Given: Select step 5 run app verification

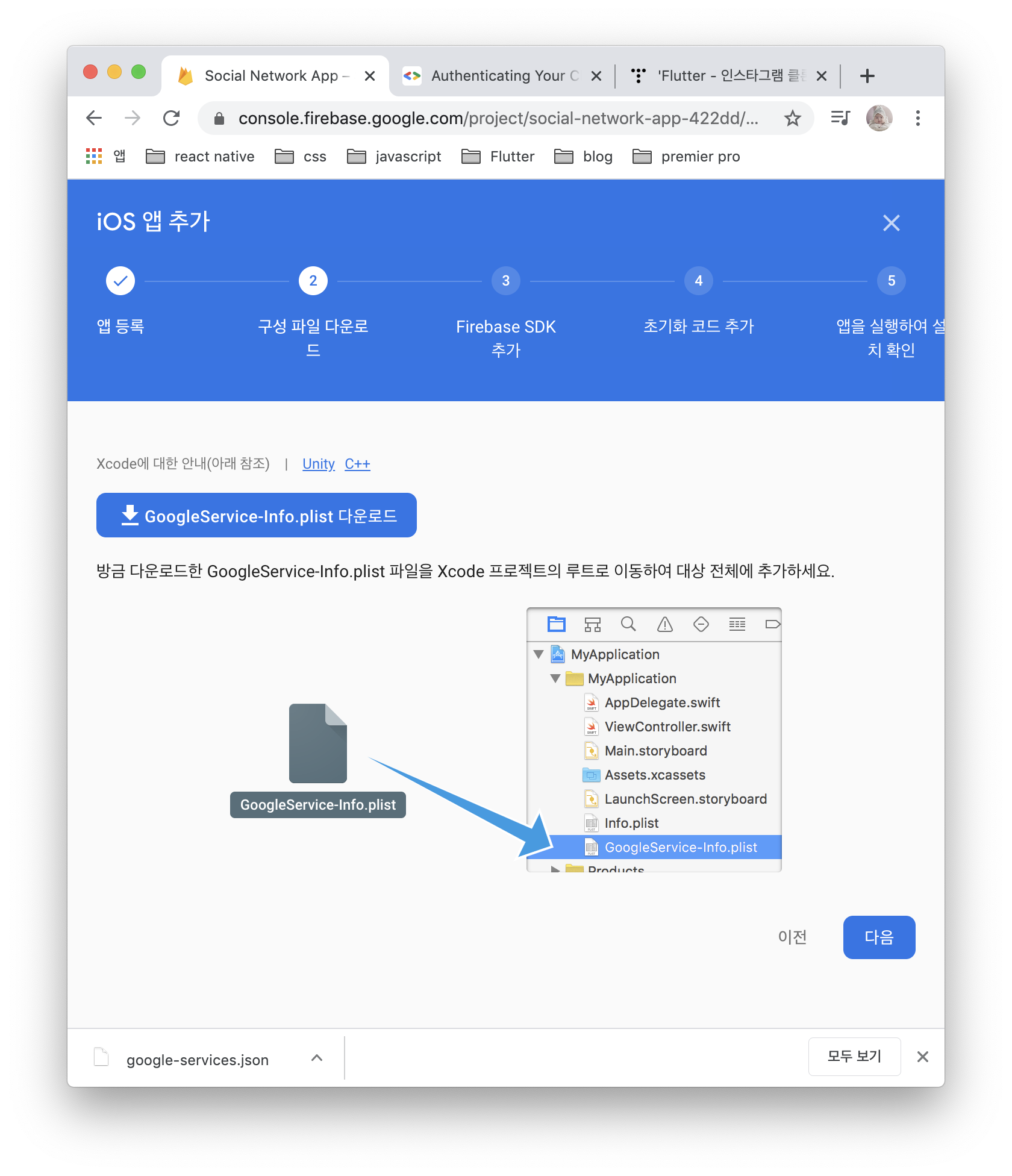Looking at the screenshot, I should coord(892,281).
